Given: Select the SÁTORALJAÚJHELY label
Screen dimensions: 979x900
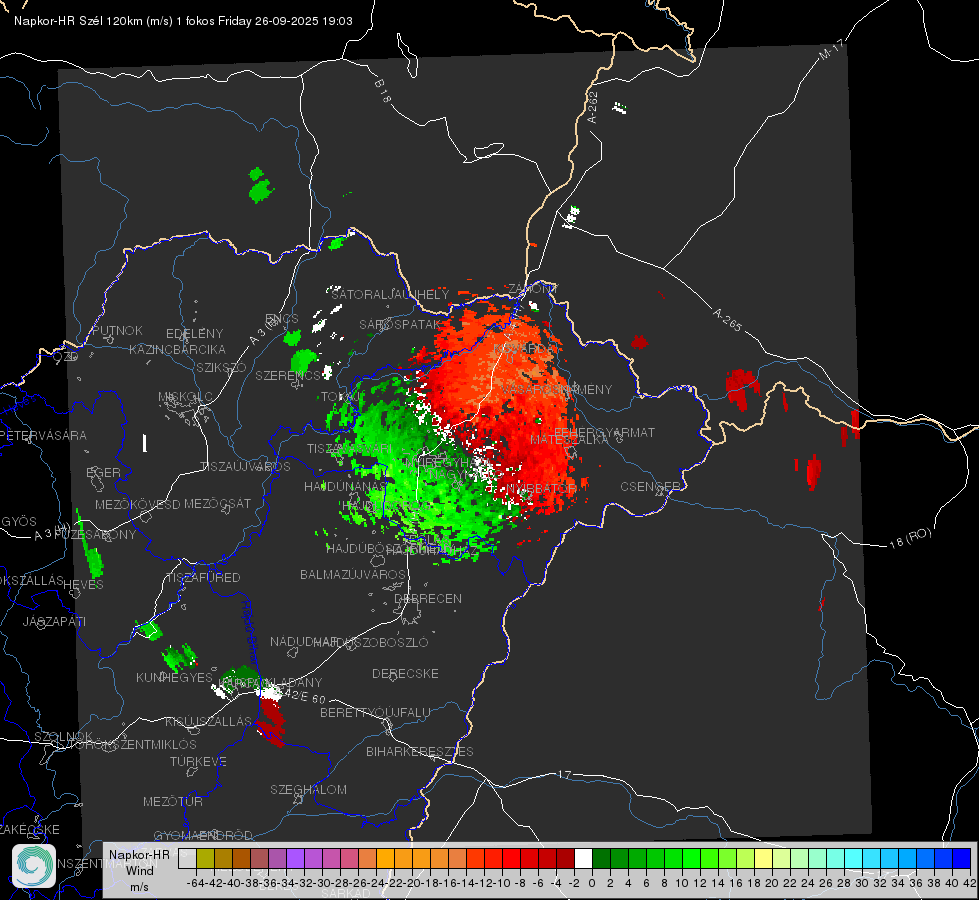Looking at the screenshot, I should pyautogui.click(x=390, y=294).
